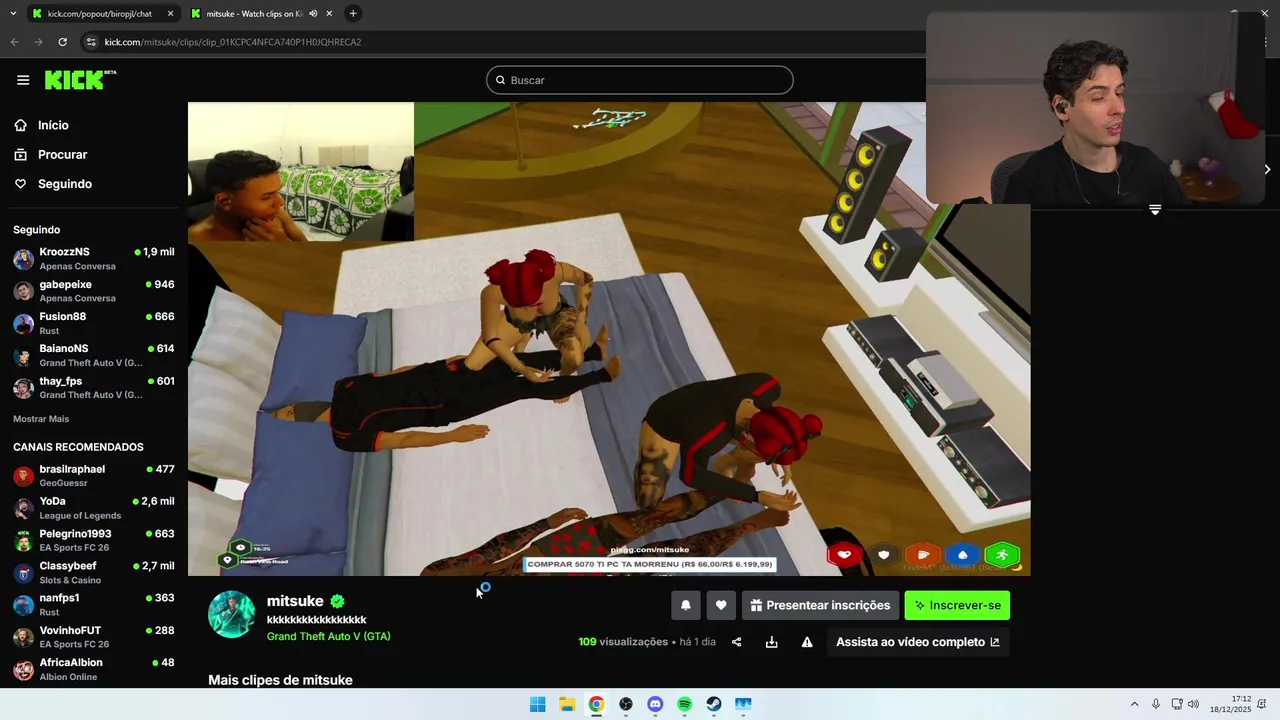Open Seguindo in the sidebar

(x=65, y=184)
